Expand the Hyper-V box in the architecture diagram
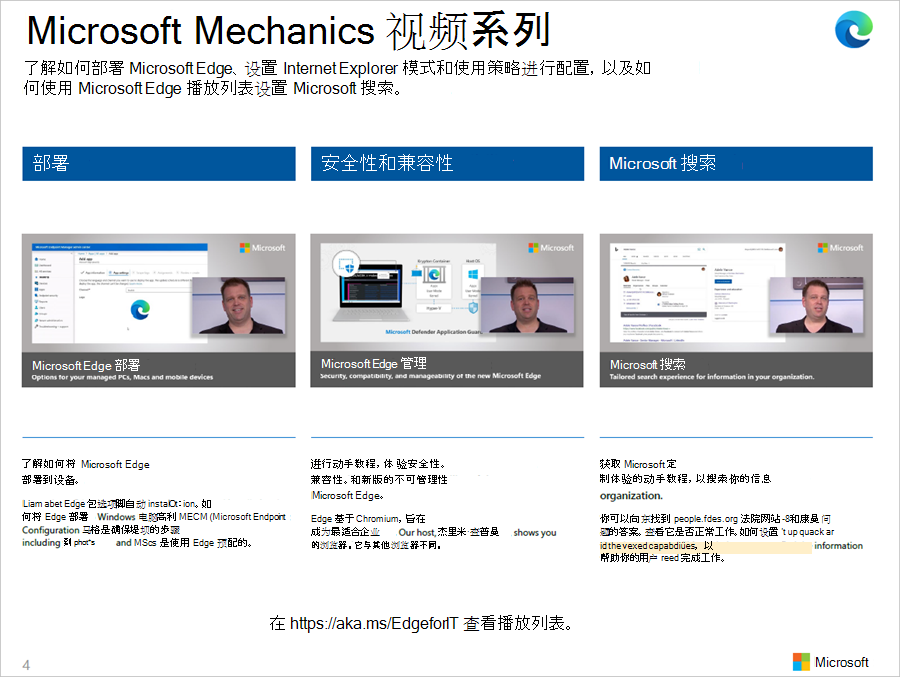The width and height of the screenshot is (900, 677). (433, 308)
